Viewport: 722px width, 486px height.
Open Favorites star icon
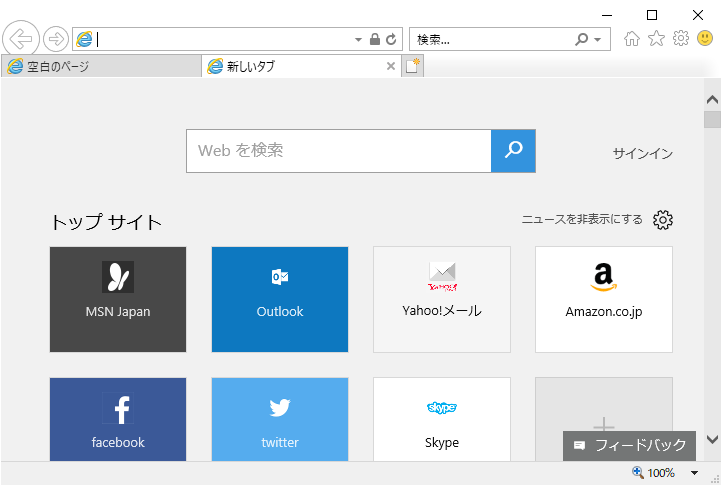pyautogui.click(x=656, y=39)
